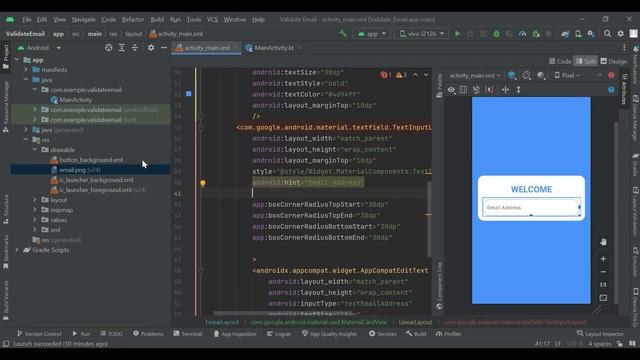This screenshot has height=360, width=640.
Task: Open App Quality Insights tool window
Action: click(329, 334)
